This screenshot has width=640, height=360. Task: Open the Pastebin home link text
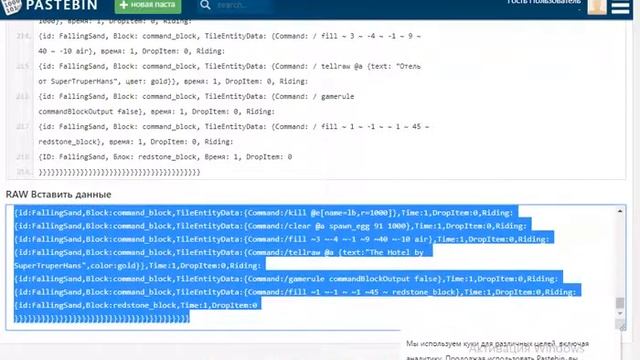point(62,5)
